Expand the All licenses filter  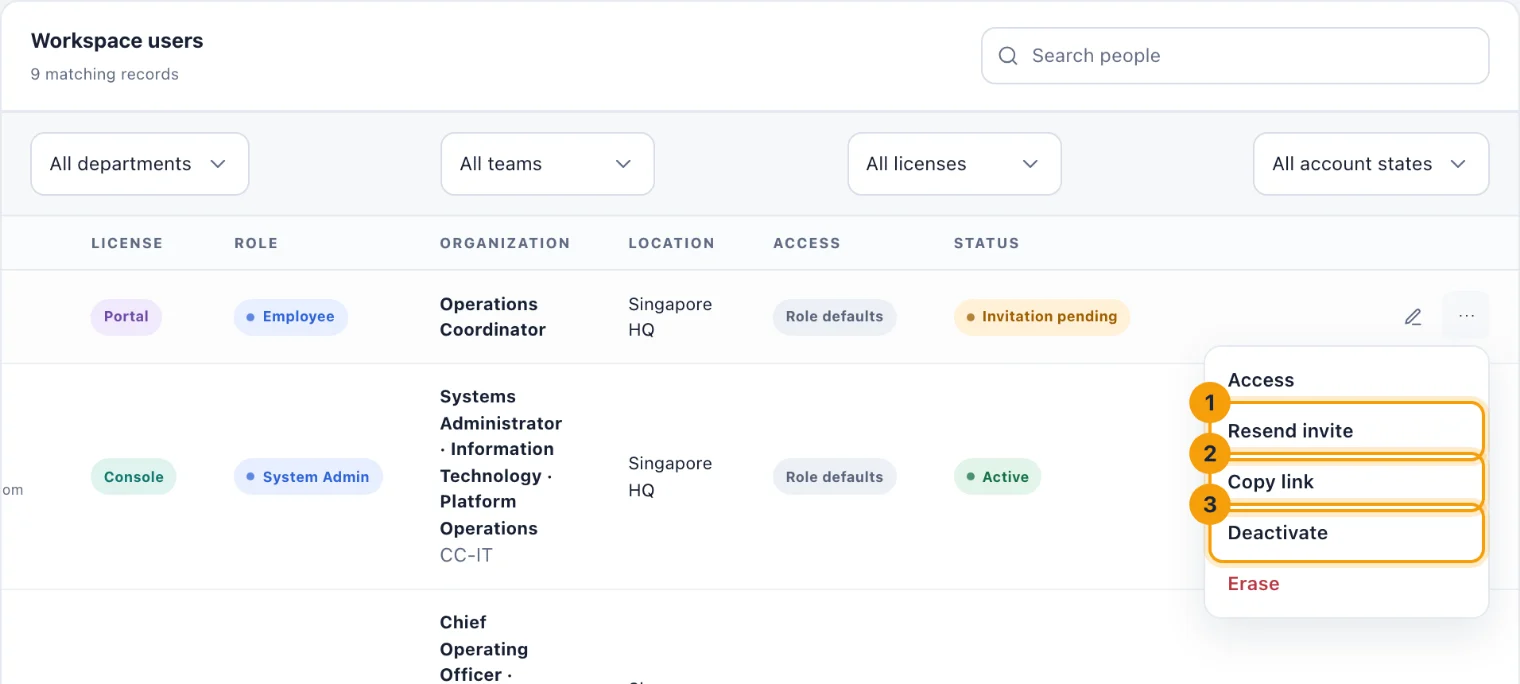pyautogui.click(x=954, y=164)
